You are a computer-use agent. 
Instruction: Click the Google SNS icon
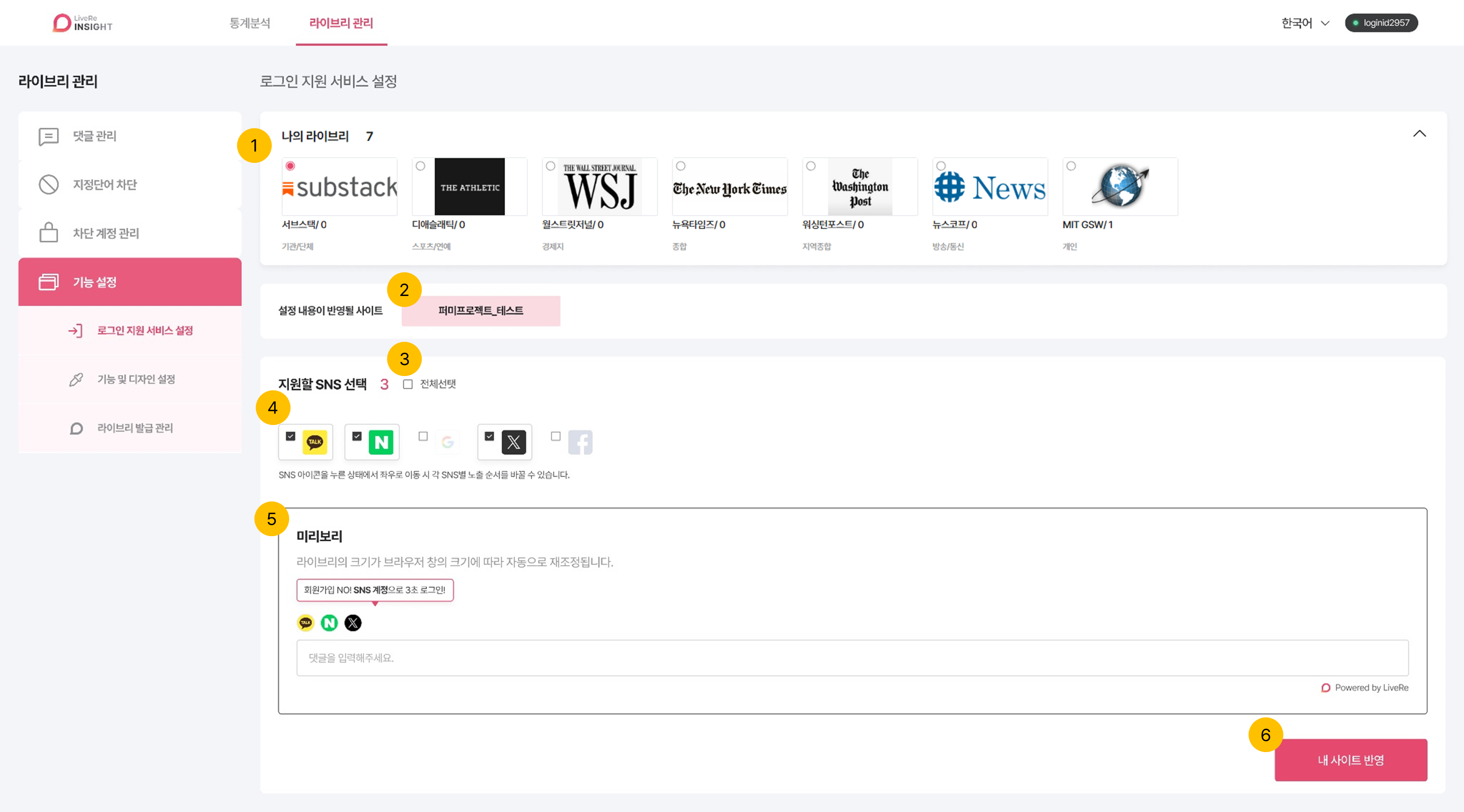(x=447, y=442)
